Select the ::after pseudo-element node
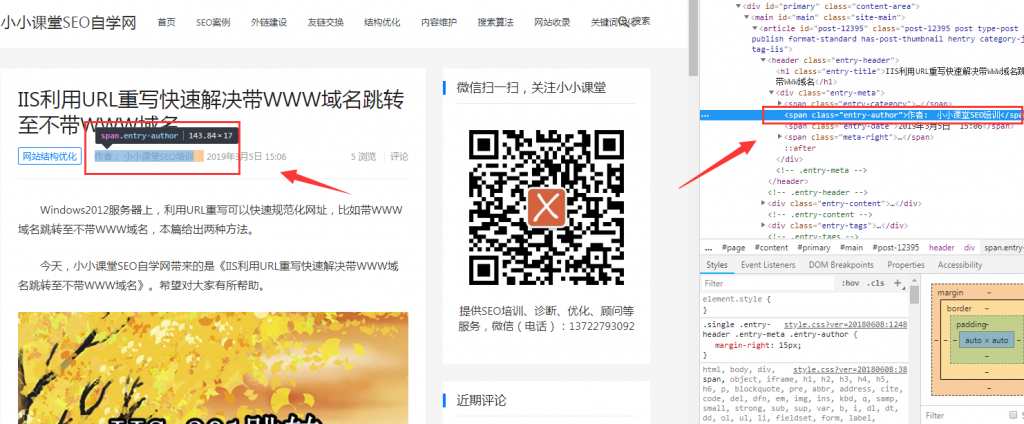The height and width of the screenshot is (424, 1024). point(800,148)
